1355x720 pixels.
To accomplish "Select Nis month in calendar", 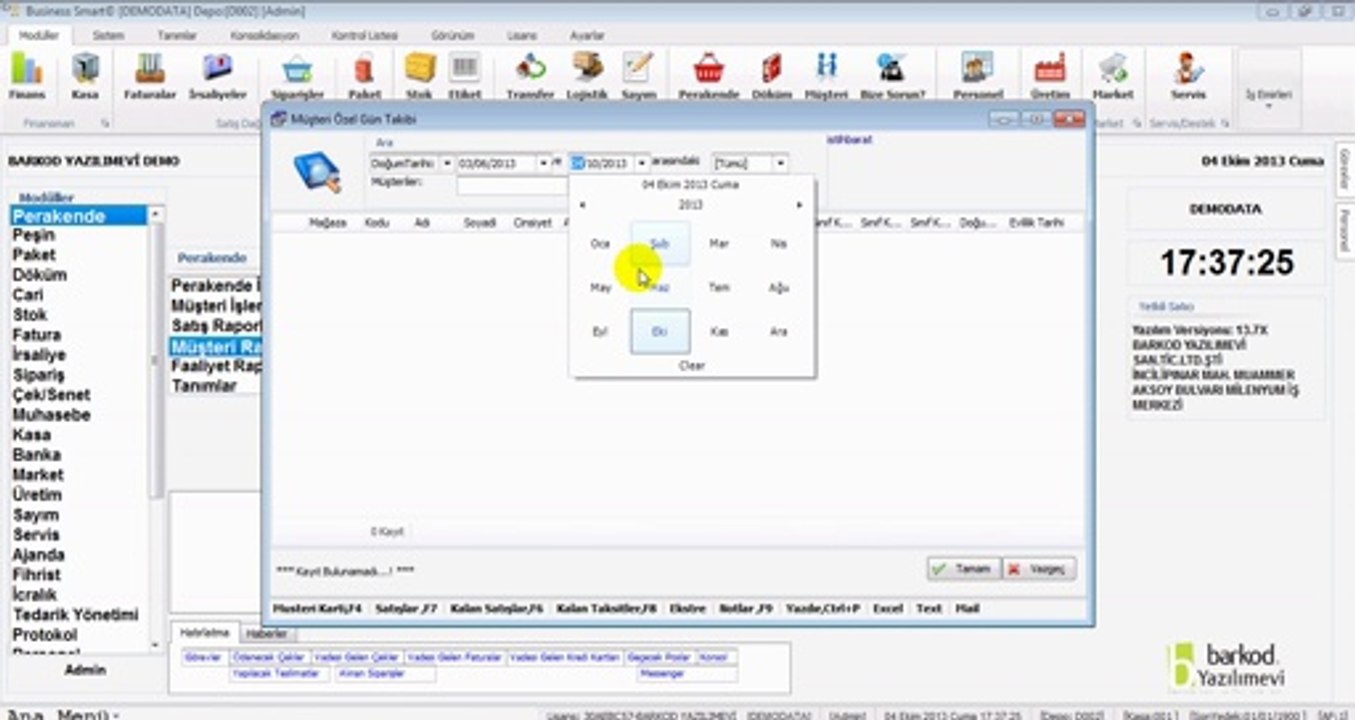I will point(779,244).
